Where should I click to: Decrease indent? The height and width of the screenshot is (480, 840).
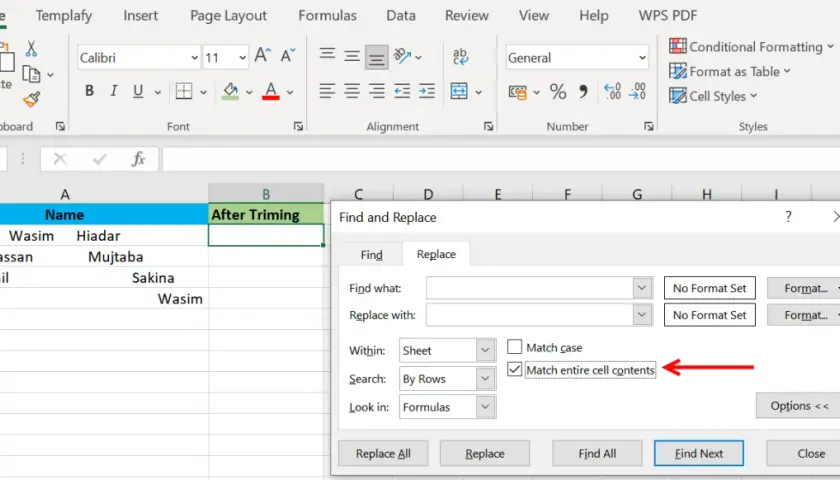pyautogui.click(x=402, y=91)
